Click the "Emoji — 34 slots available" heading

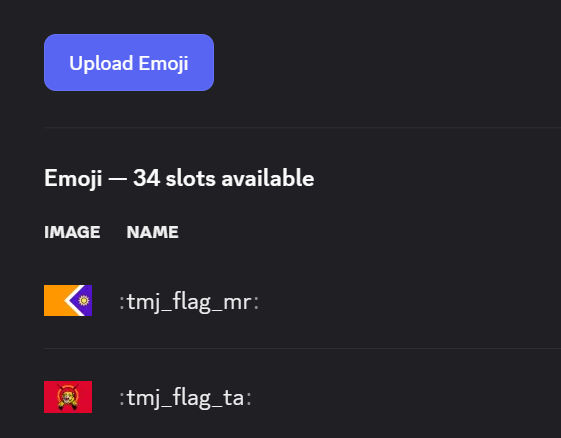(x=179, y=178)
